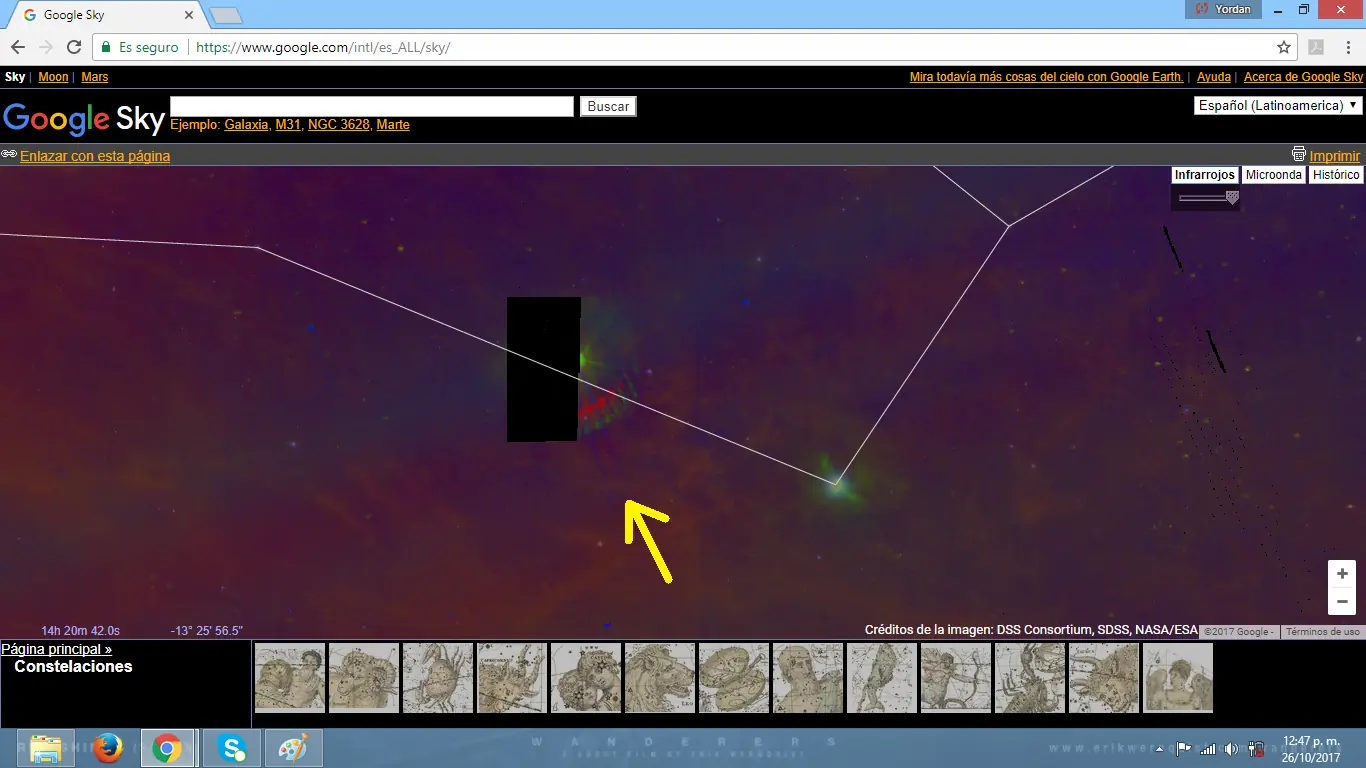This screenshot has width=1366, height=768.
Task: Bookmark this page with the star icon
Action: point(1284,47)
